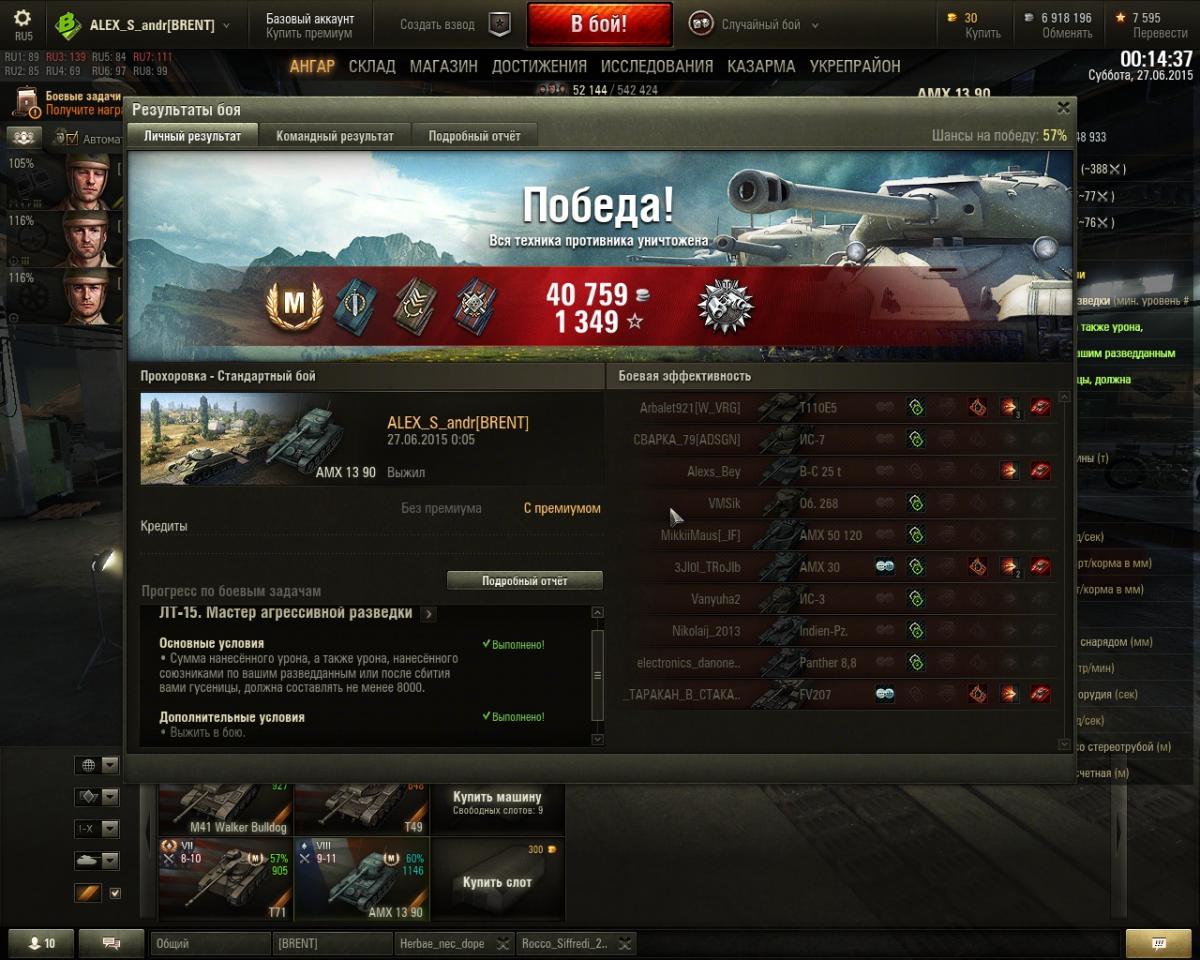
Task: Toggle the checkbox next to the orange stripe filter
Action: [114, 893]
